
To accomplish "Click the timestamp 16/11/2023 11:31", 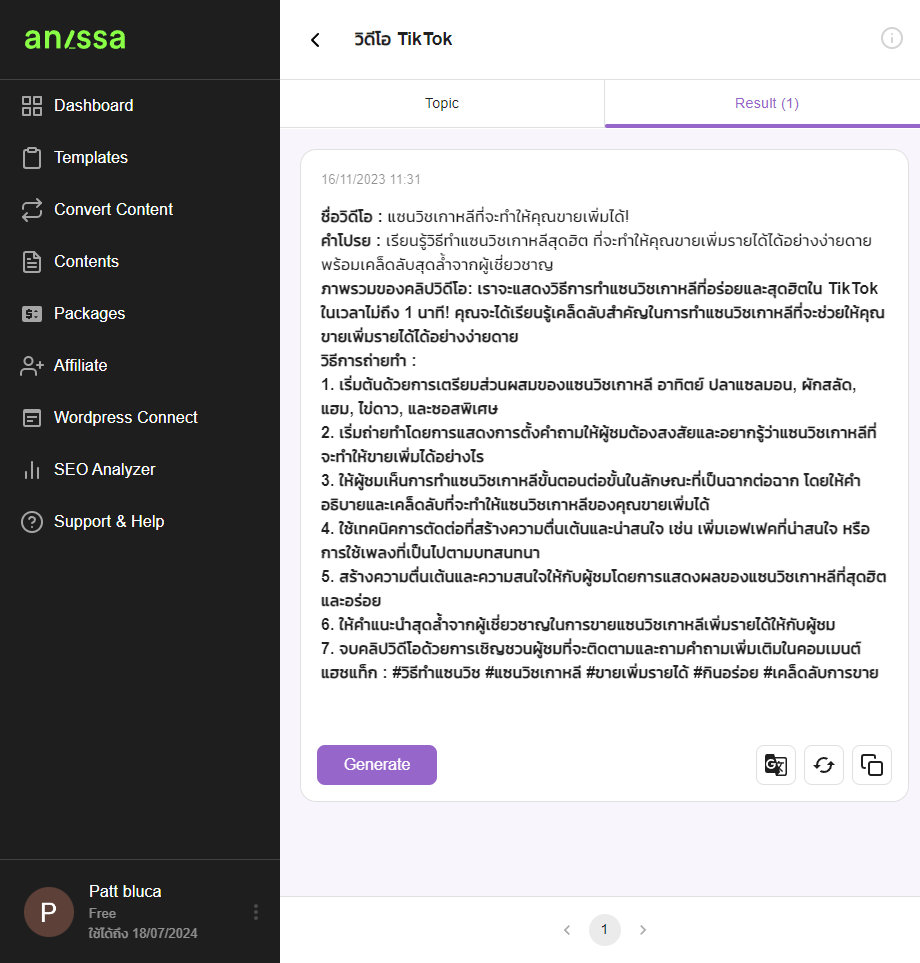I will (371, 179).
